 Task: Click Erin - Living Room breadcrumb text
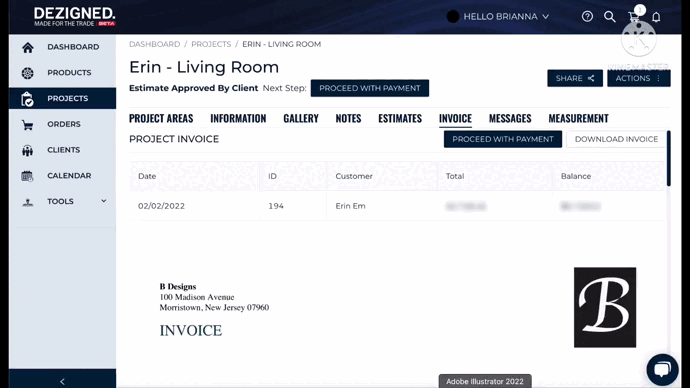tap(282, 44)
